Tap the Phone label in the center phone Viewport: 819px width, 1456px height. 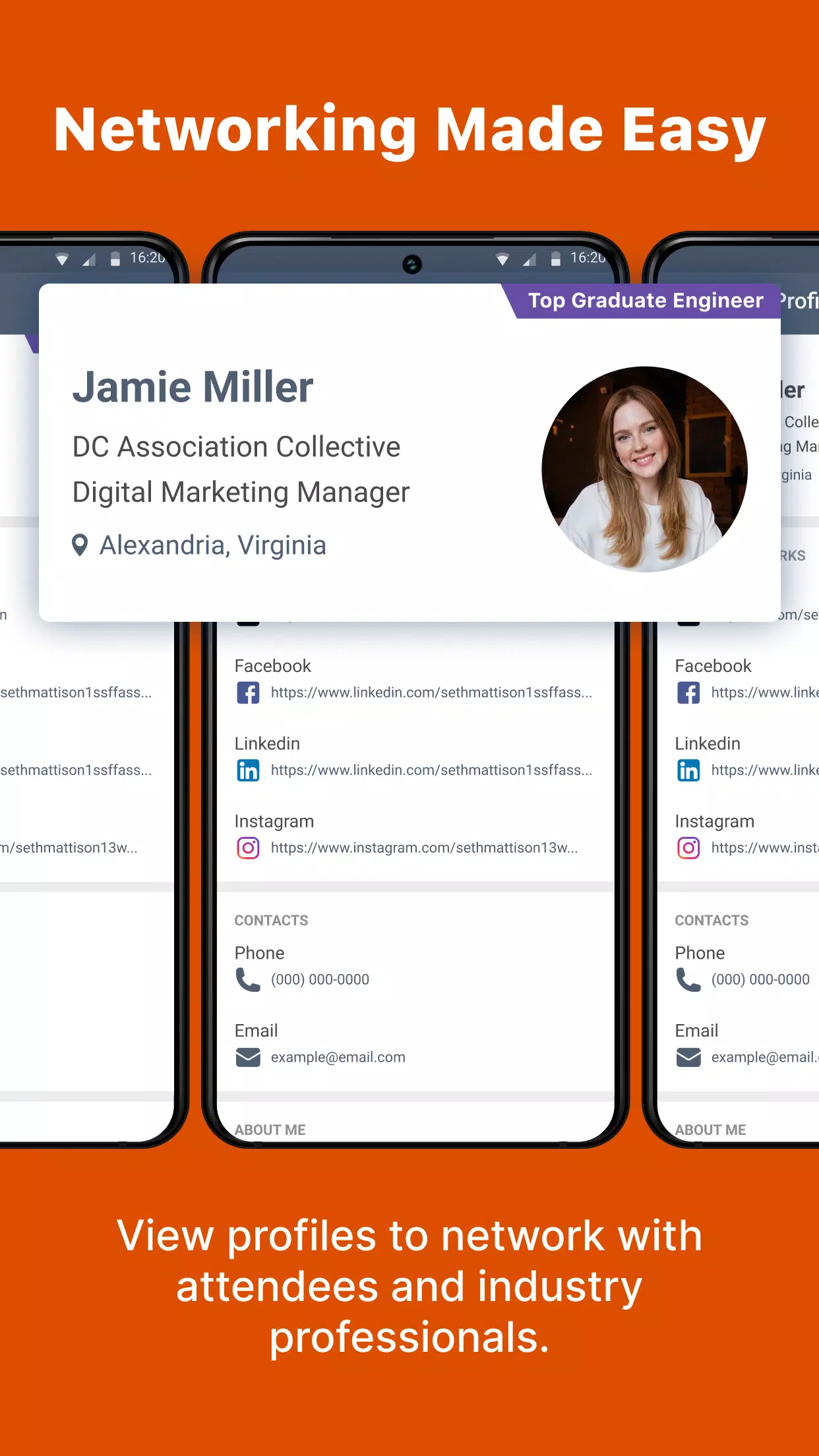click(x=259, y=954)
